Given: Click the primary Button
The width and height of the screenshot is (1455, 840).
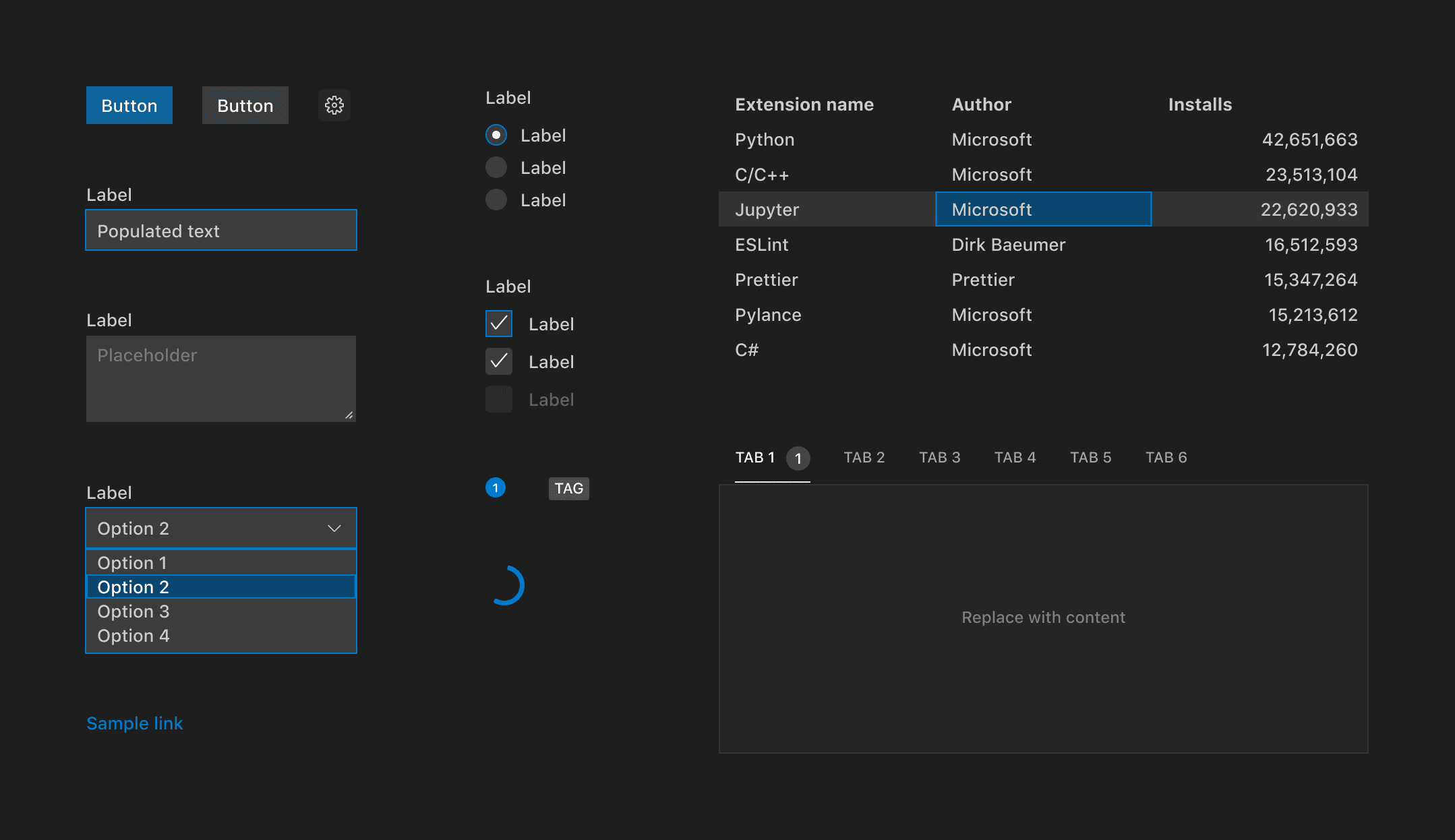Looking at the screenshot, I should click(129, 105).
